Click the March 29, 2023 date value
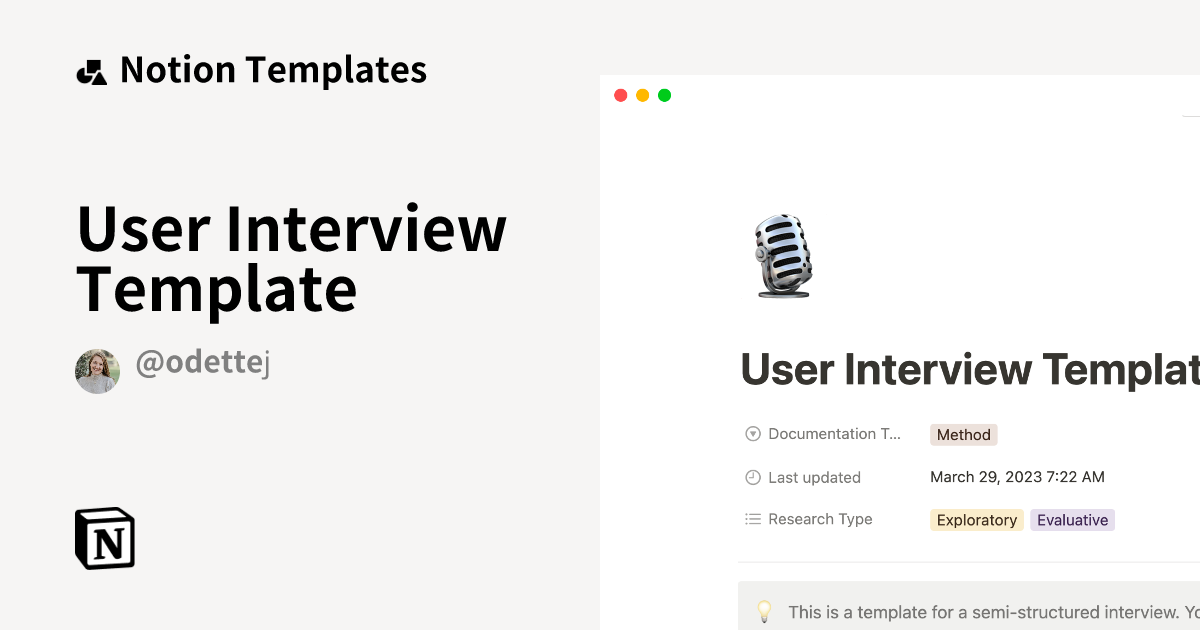Image resolution: width=1200 pixels, height=630 pixels. pyautogui.click(x=1017, y=477)
